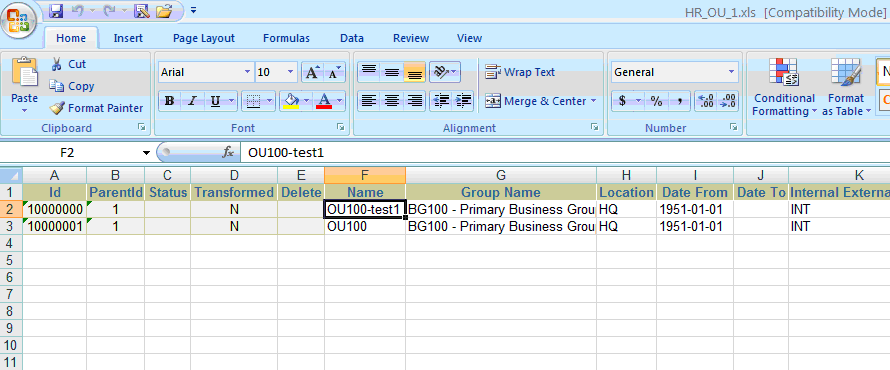The height and width of the screenshot is (370, 890).
Task: Apply Accounting dollar format
Action: (x=623, y=102)
